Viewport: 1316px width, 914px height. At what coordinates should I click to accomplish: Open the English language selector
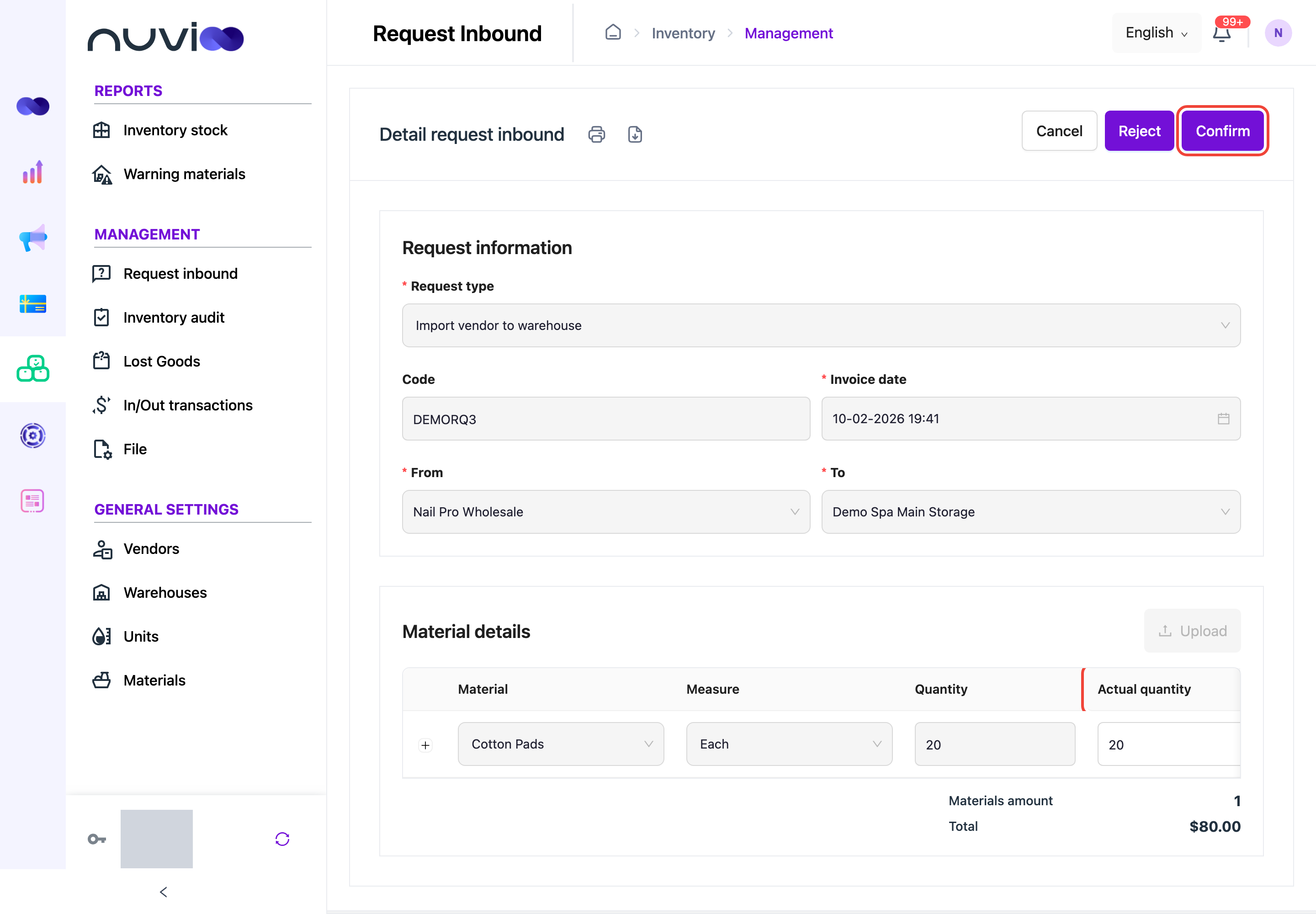(x=1156, y=32)
